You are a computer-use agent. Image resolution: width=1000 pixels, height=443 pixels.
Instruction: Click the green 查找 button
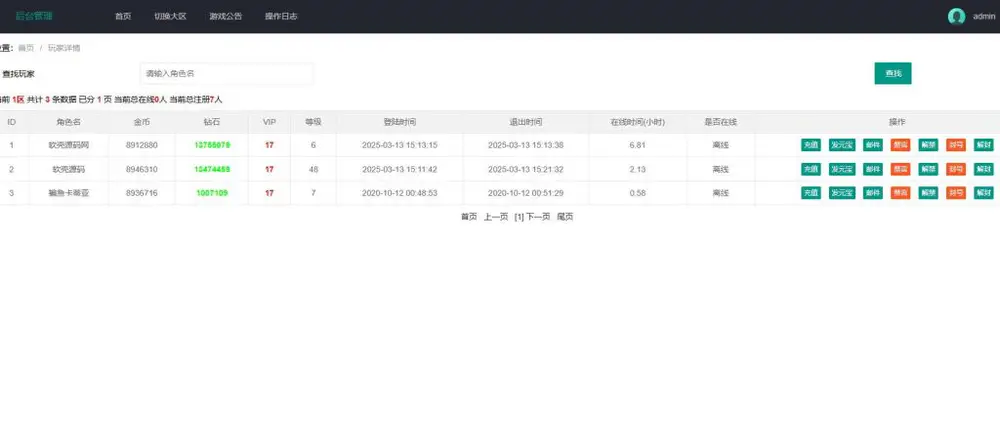coord(893,73)
